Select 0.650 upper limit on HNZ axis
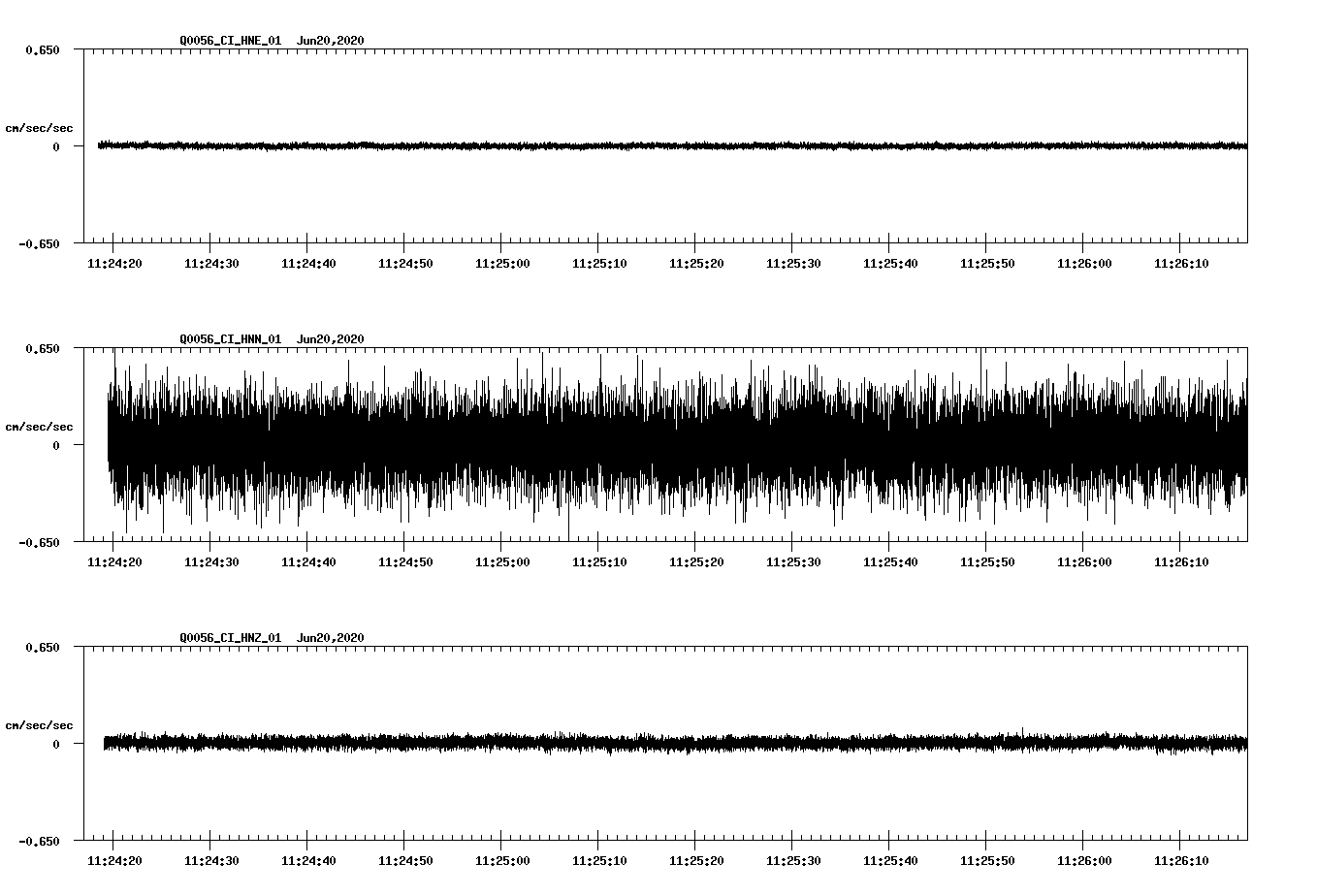This screenshot has width=1317, height=896. (42, 647)
